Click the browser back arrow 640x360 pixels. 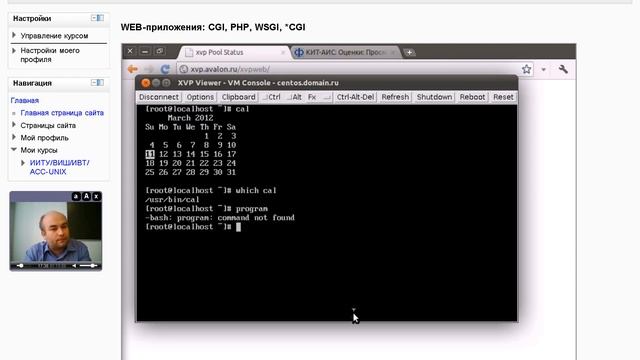tap(133, 69)
